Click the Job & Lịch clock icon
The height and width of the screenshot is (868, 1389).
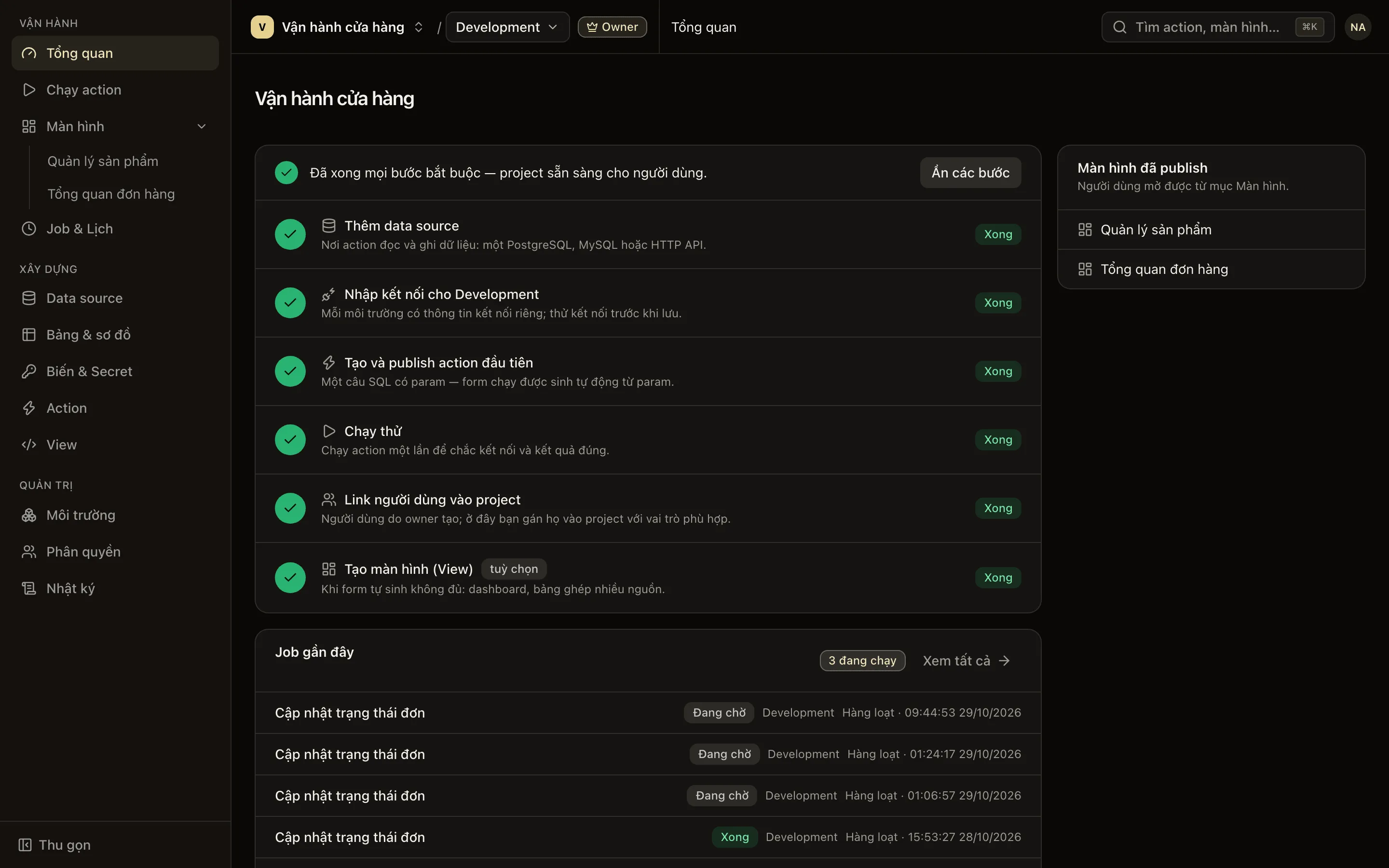[29, 229]
